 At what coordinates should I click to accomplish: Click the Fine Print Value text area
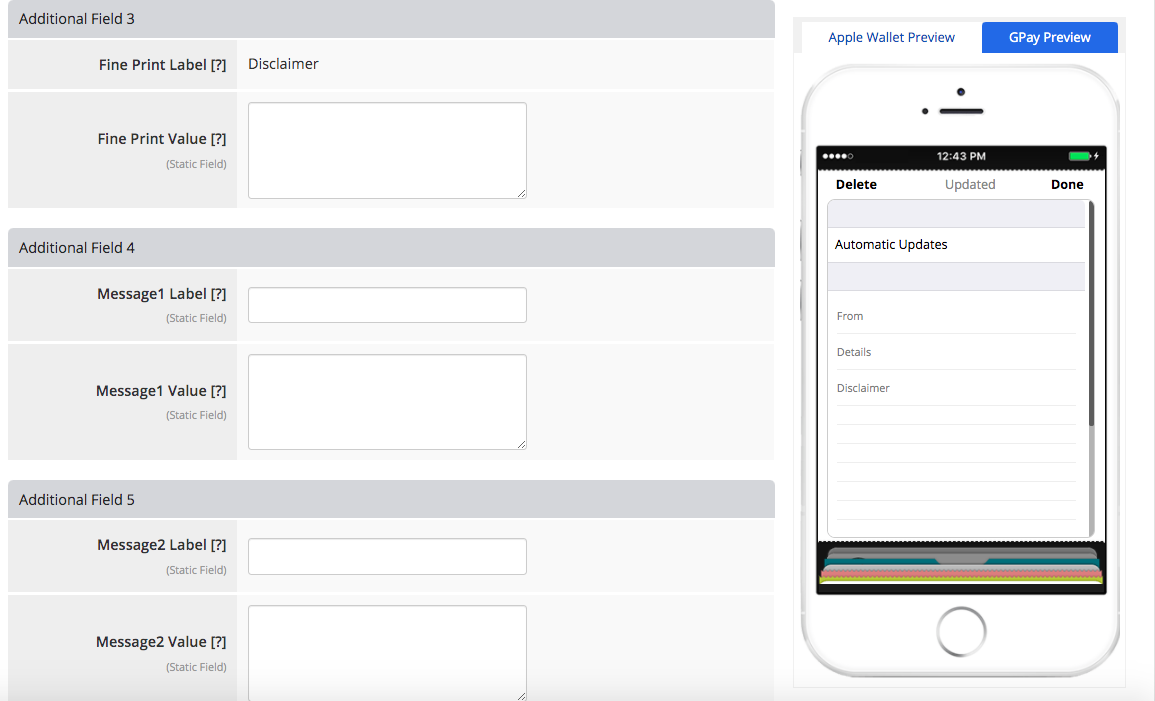coord(387,150)
